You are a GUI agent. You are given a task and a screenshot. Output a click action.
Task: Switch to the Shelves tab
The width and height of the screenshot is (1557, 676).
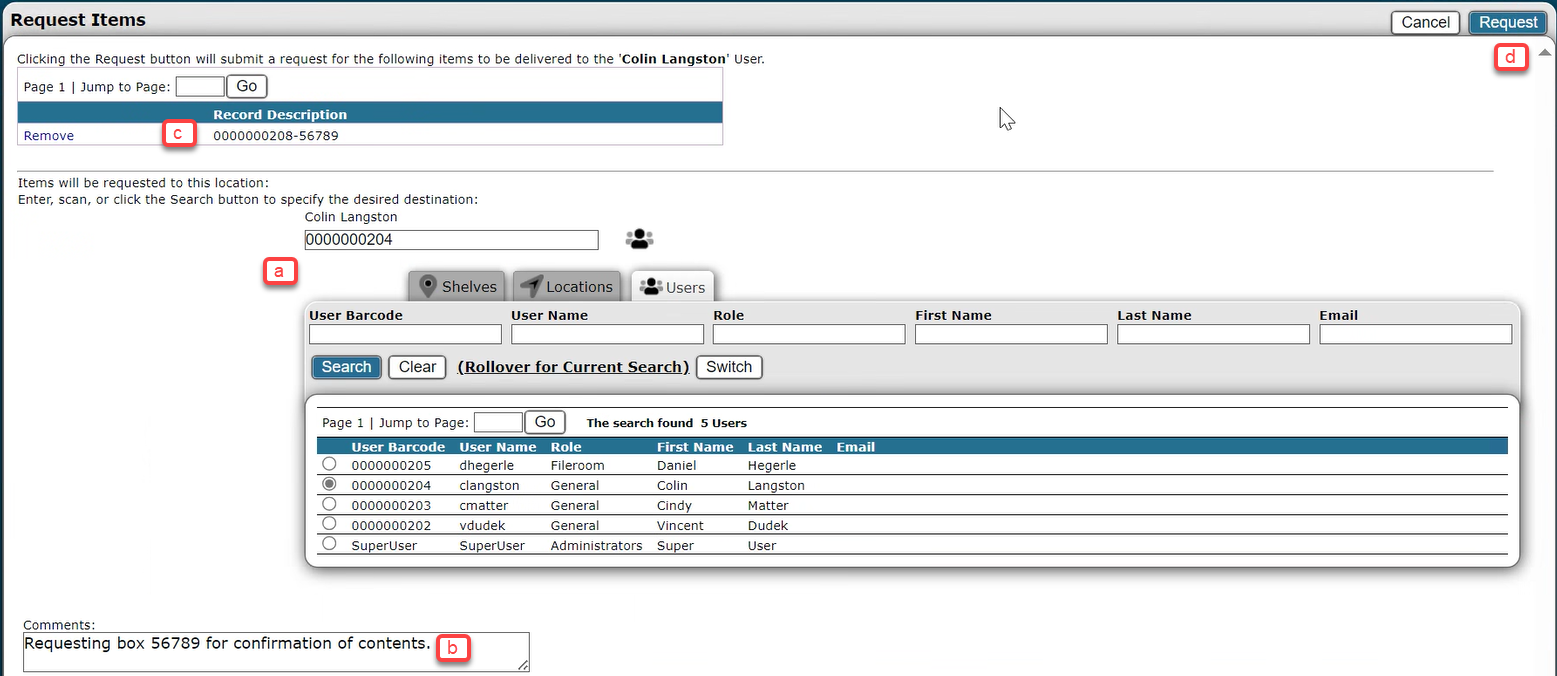458,287
